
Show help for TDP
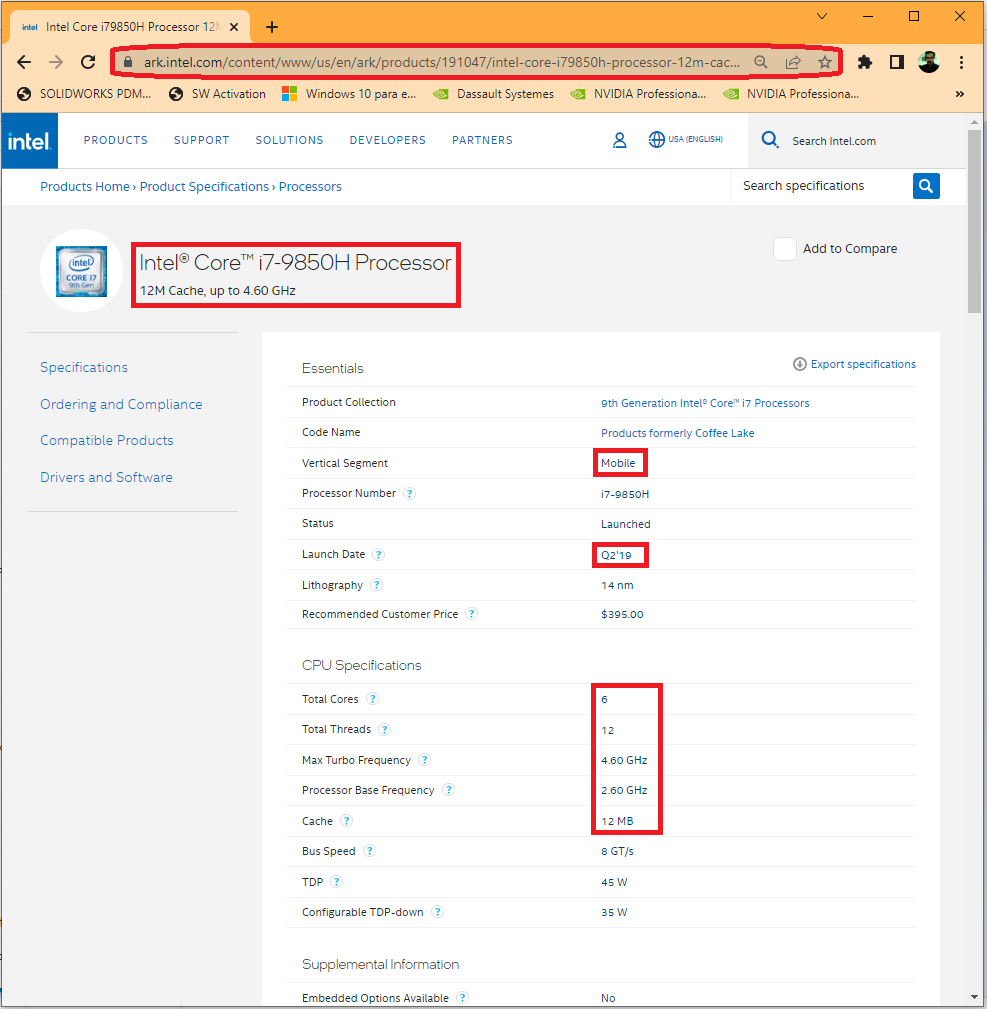(x=337, y=882)
